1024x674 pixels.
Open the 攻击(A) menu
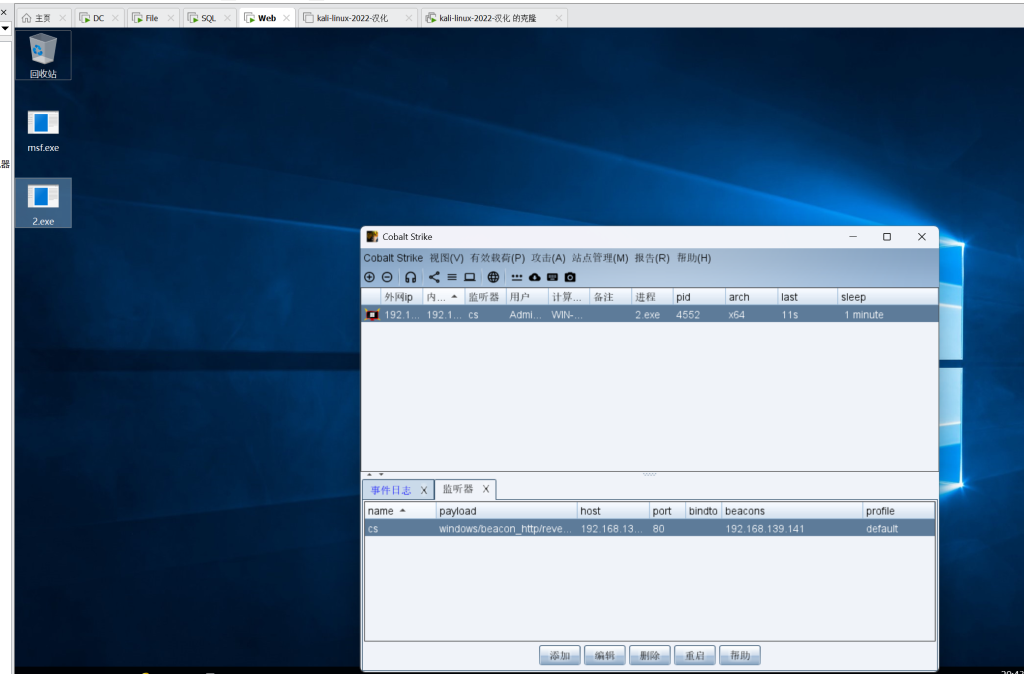coord(549,258)
